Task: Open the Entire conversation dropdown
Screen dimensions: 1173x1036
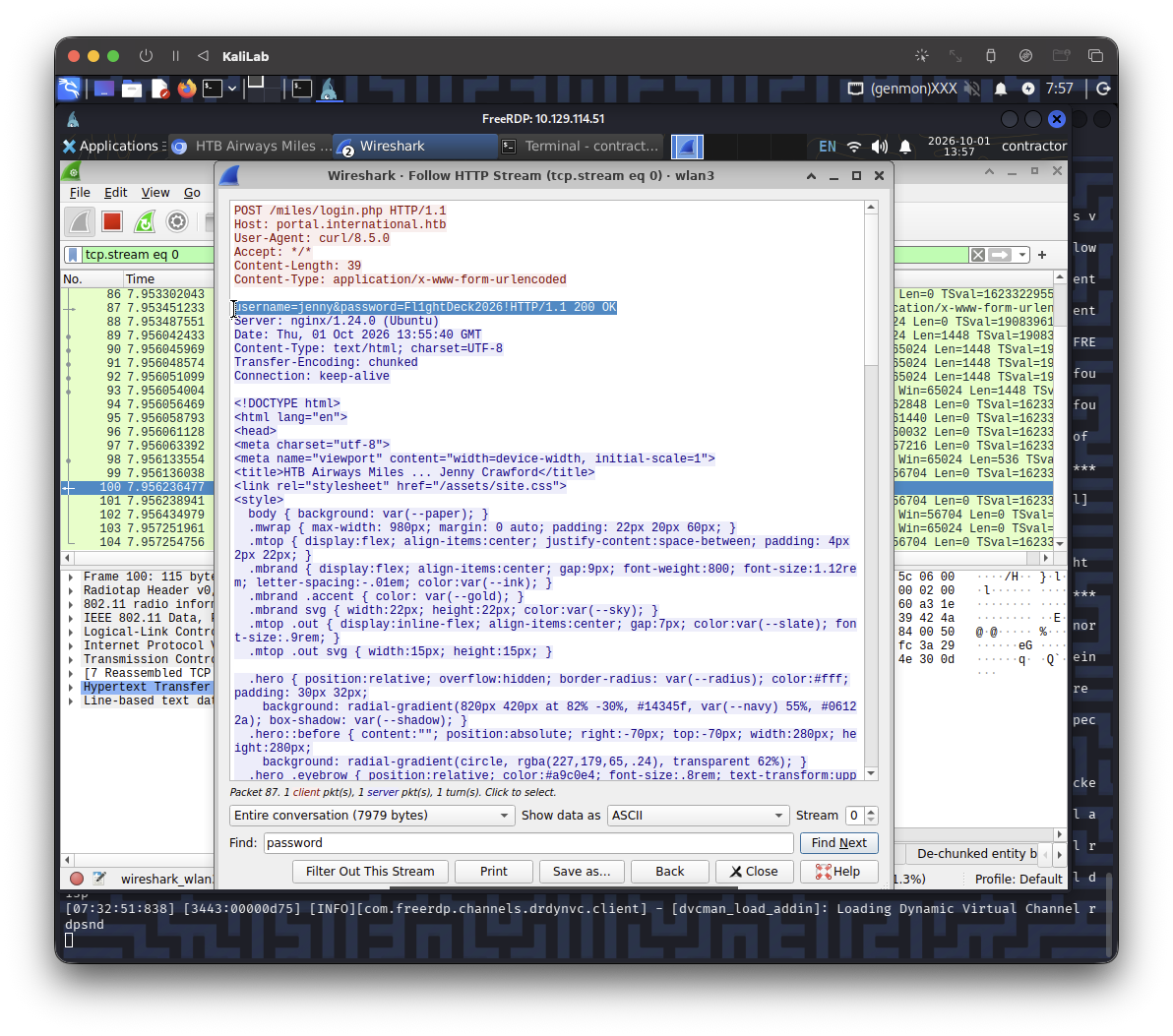Action: tap(372, 816)
